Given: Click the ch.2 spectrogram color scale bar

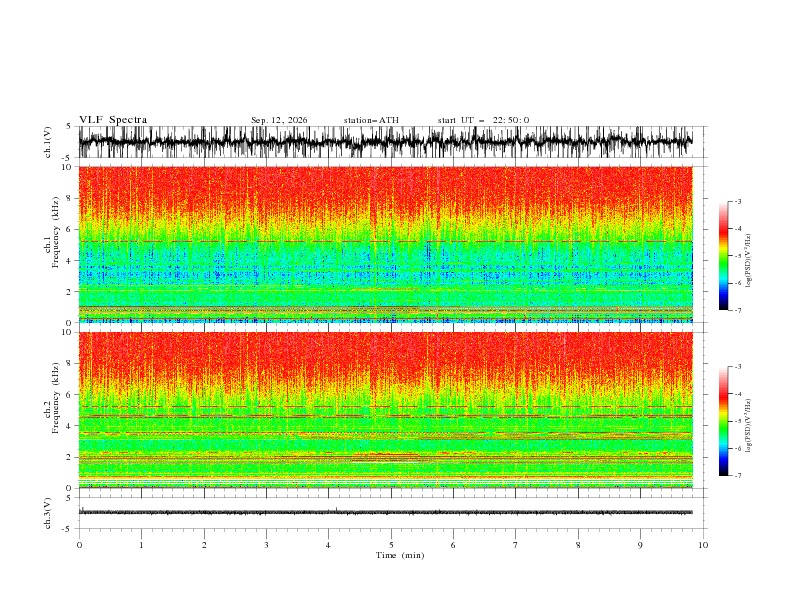Looking at the screenshot, I should coord(723,421).
